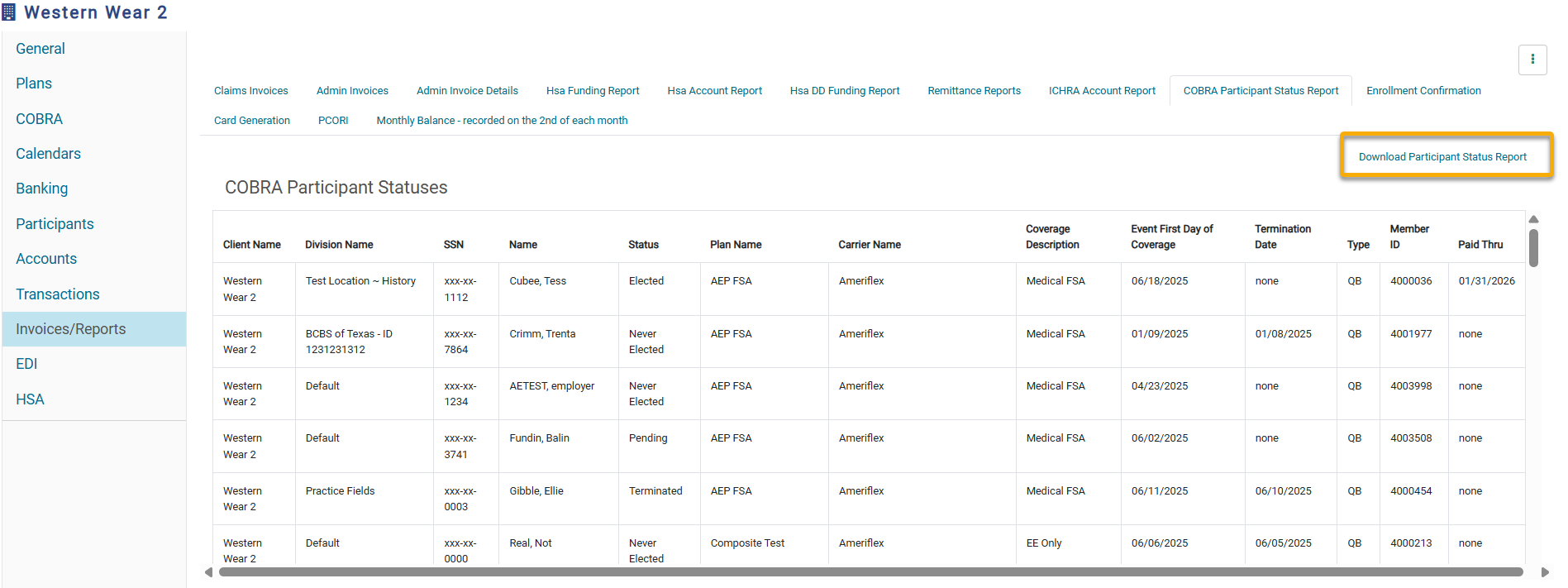Image resolution: width=1568 pixels, height=588 pixels.
Task: Open the Remittance Reports tab
Action: point(974,91)
